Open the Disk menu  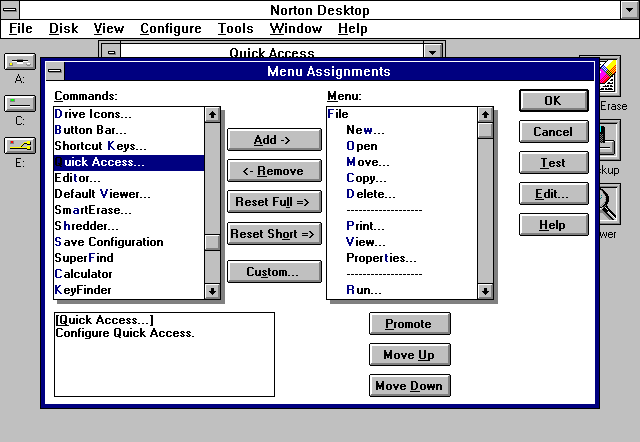coord(63,29)
